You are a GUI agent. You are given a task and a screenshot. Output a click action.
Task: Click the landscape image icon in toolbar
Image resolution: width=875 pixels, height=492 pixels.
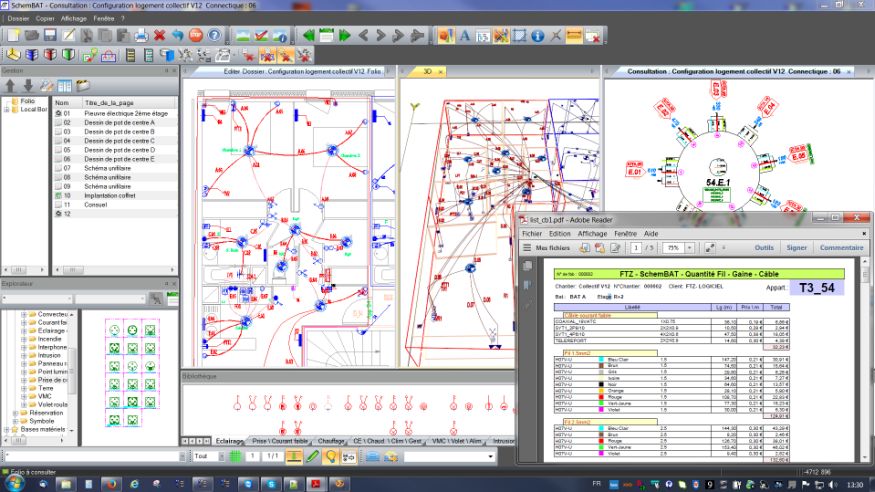tap(243, 35)
